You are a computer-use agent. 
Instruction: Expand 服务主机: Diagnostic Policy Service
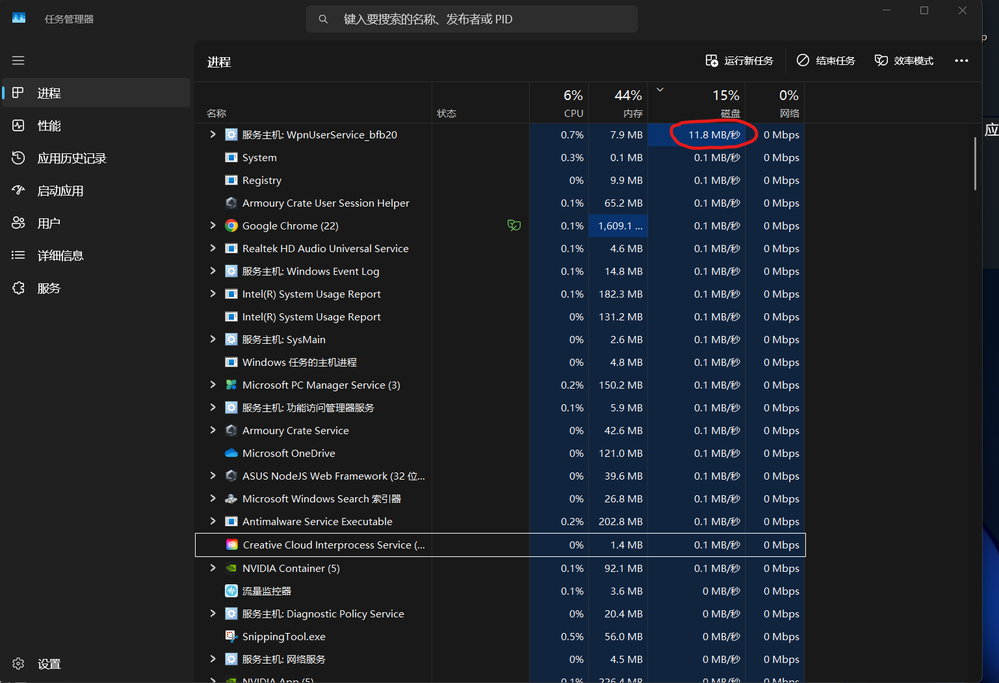tap(213, 614)
